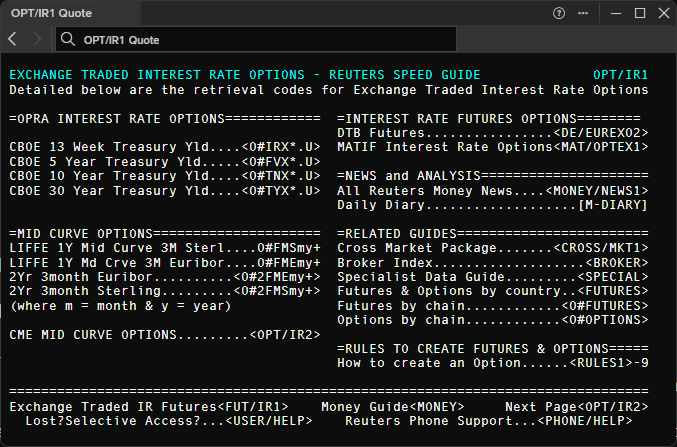This screenshot has height=447, width=677.
Task: Go forward with the right arrow
Action: pos(37,39)
